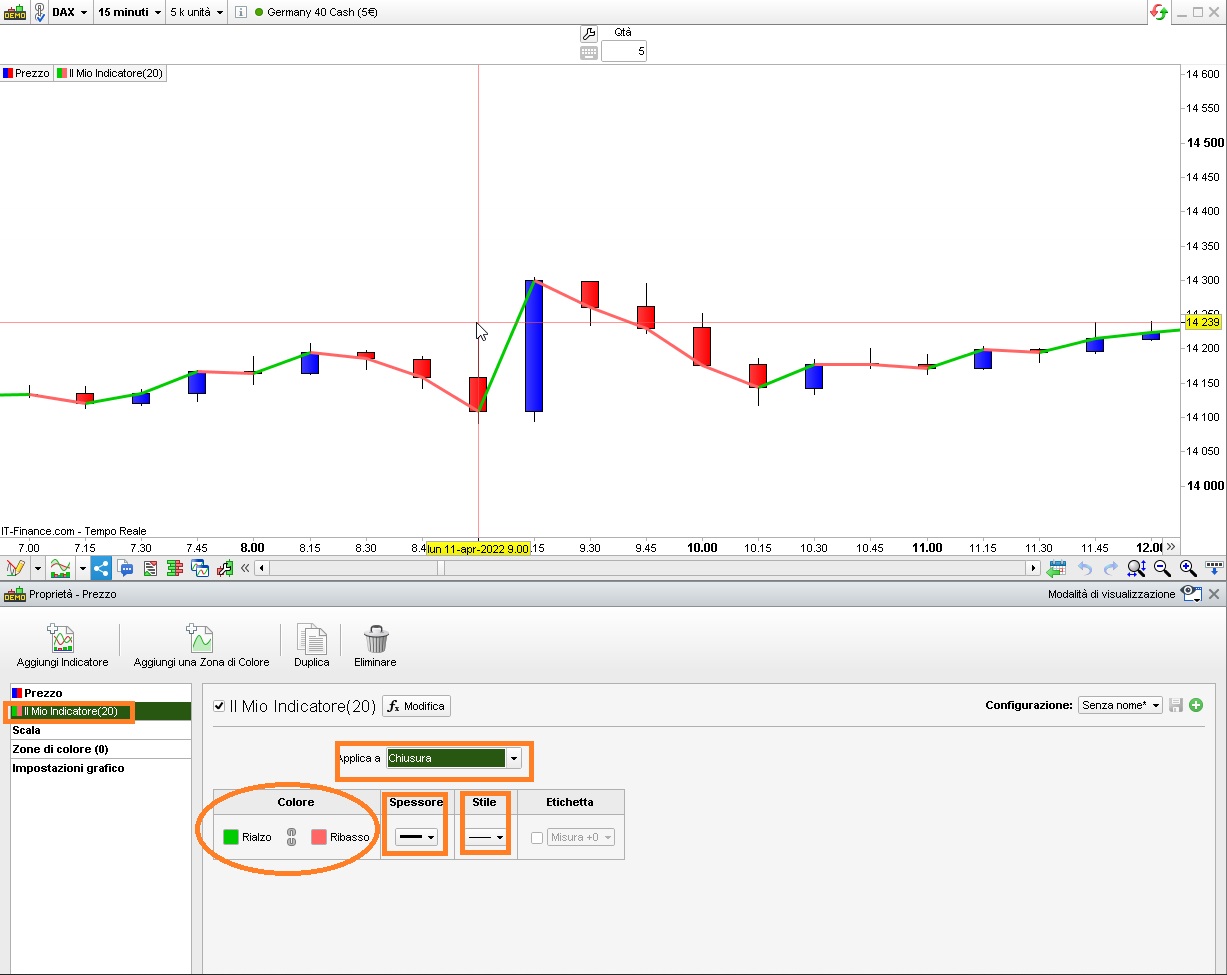1227x975 pixels.
Task: Open the Configurazione Senza nome dropdown
Action: coord(1120,705)
